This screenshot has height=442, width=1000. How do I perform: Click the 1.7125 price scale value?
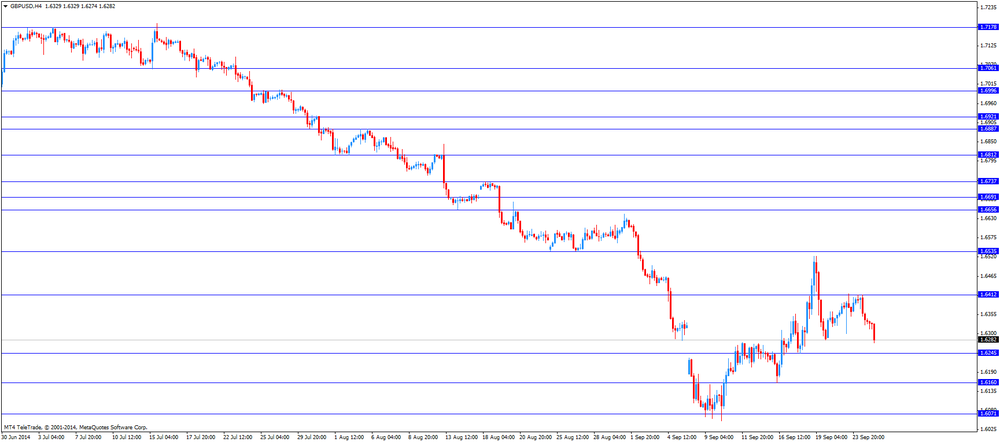(x=989, y=46)
